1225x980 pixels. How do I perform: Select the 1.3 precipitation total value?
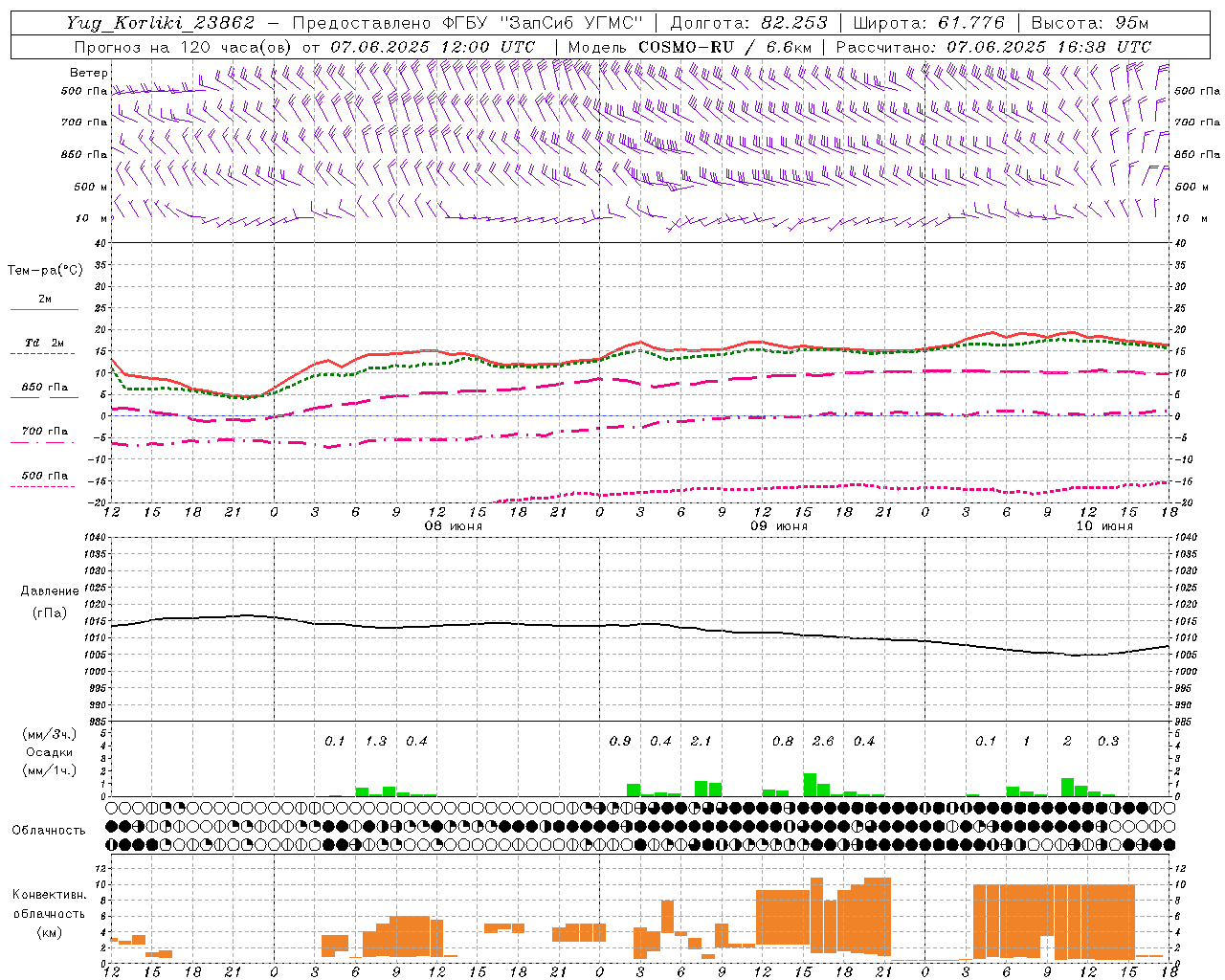point(376,741)
